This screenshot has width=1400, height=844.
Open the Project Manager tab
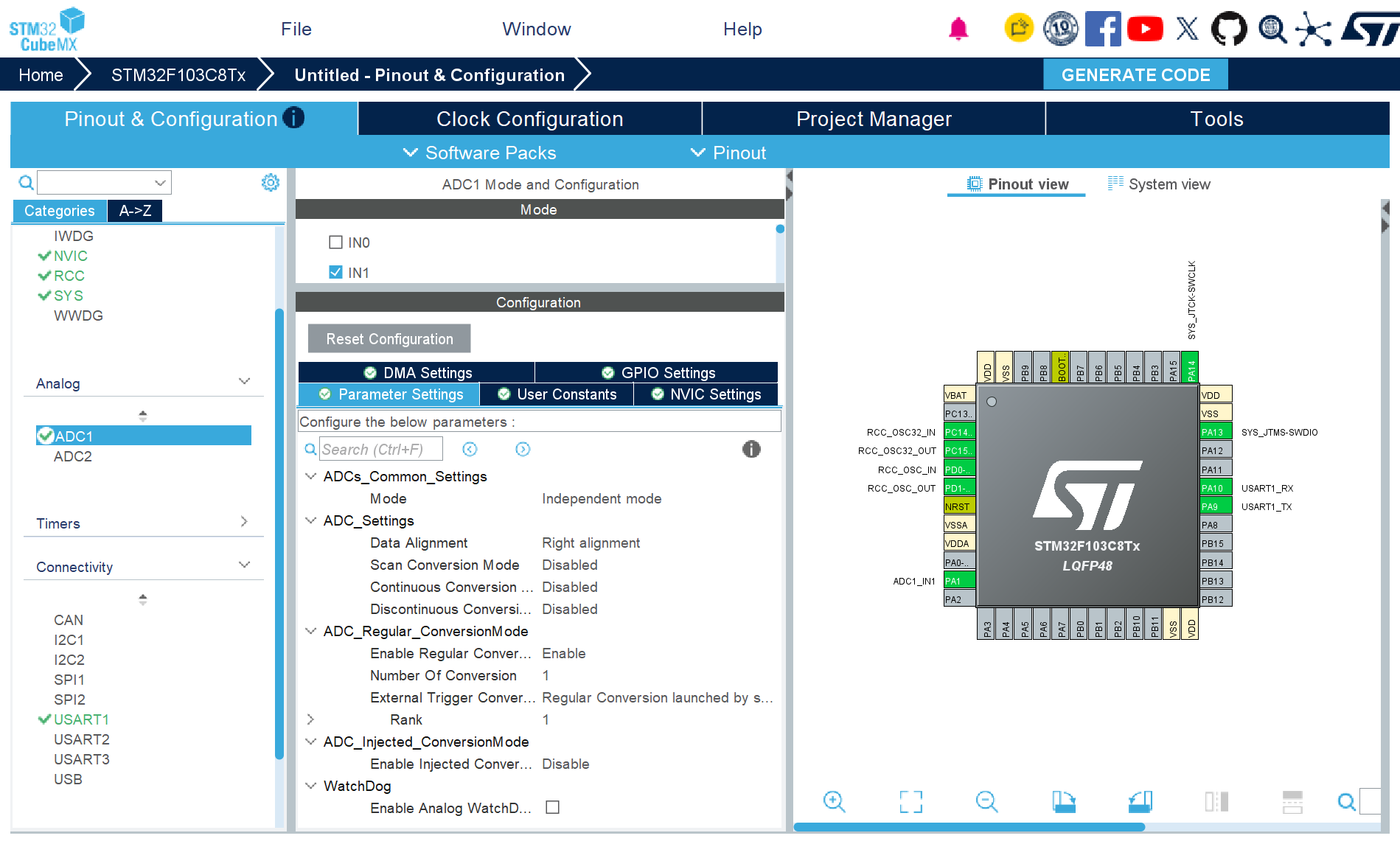point(874,119)
